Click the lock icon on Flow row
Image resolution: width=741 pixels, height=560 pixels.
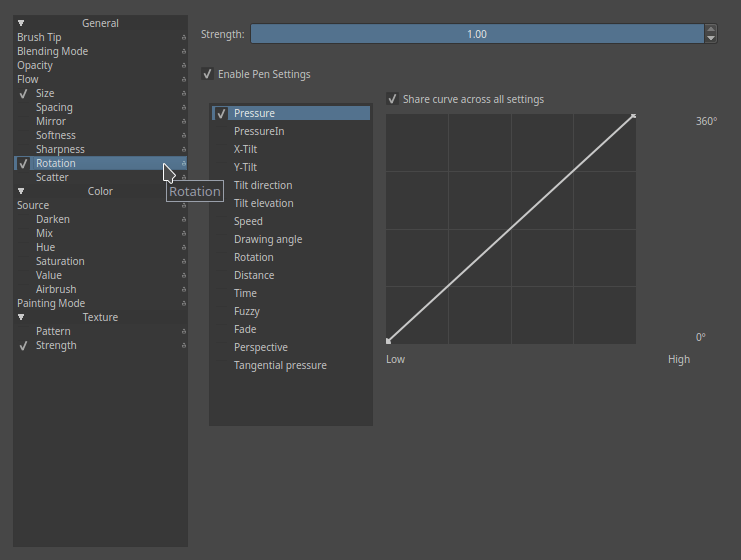pyautogui.click(x=184, y=79)
